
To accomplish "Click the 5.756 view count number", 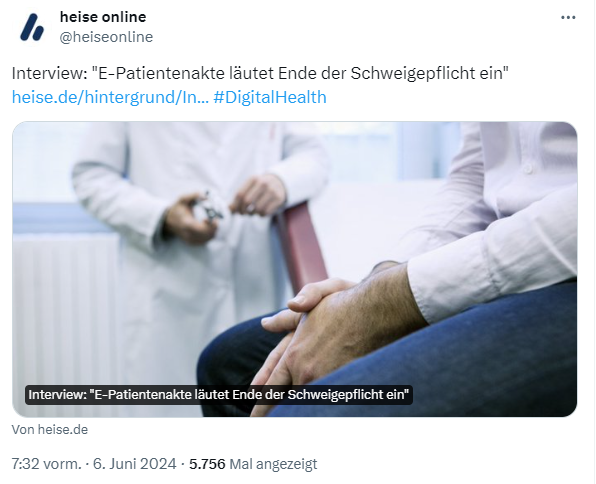I will pos(207,464).
